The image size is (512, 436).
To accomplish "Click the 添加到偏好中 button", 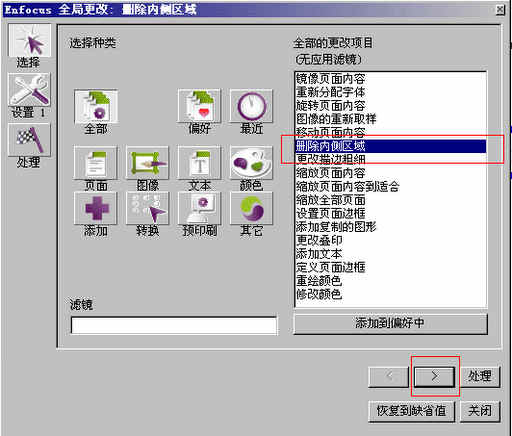I will click(x=390, y=323).
